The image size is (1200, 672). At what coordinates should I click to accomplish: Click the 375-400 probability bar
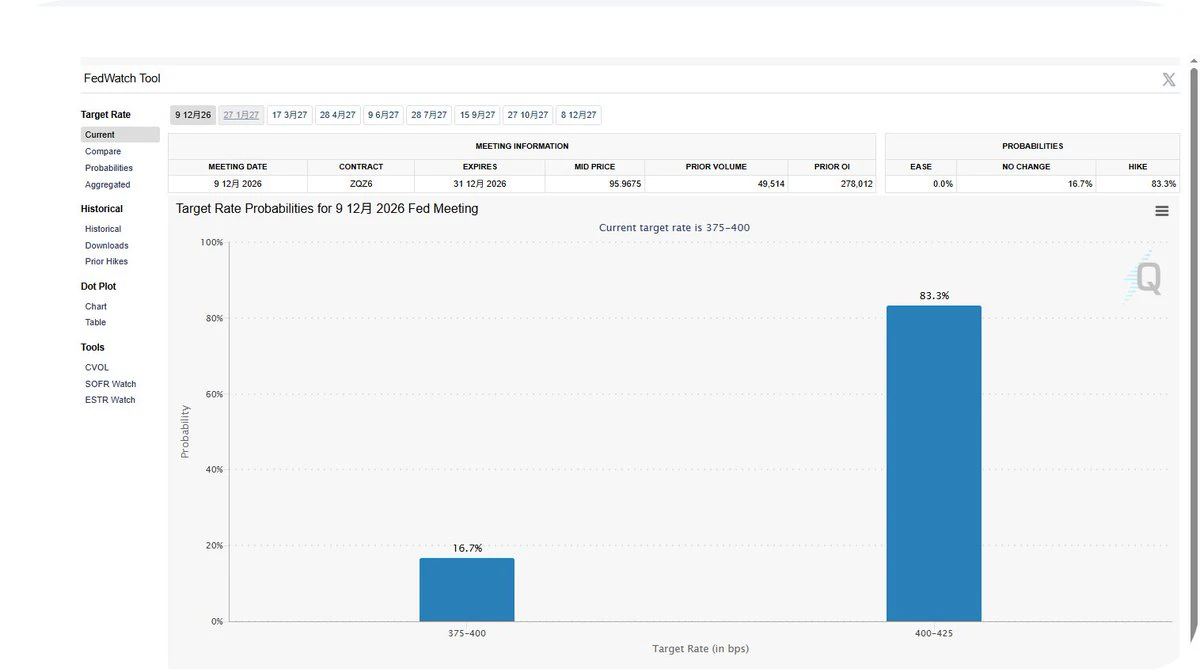pyautogui.click(x=467, y=590)
